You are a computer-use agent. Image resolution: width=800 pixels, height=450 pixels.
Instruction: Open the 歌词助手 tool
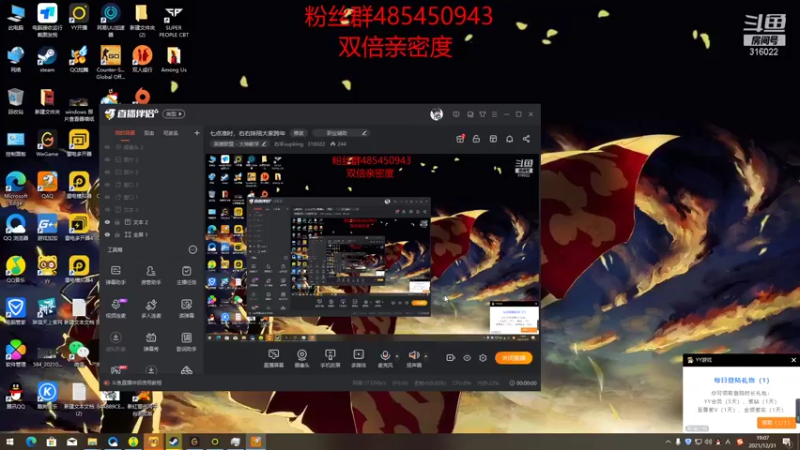pos(186,342)
